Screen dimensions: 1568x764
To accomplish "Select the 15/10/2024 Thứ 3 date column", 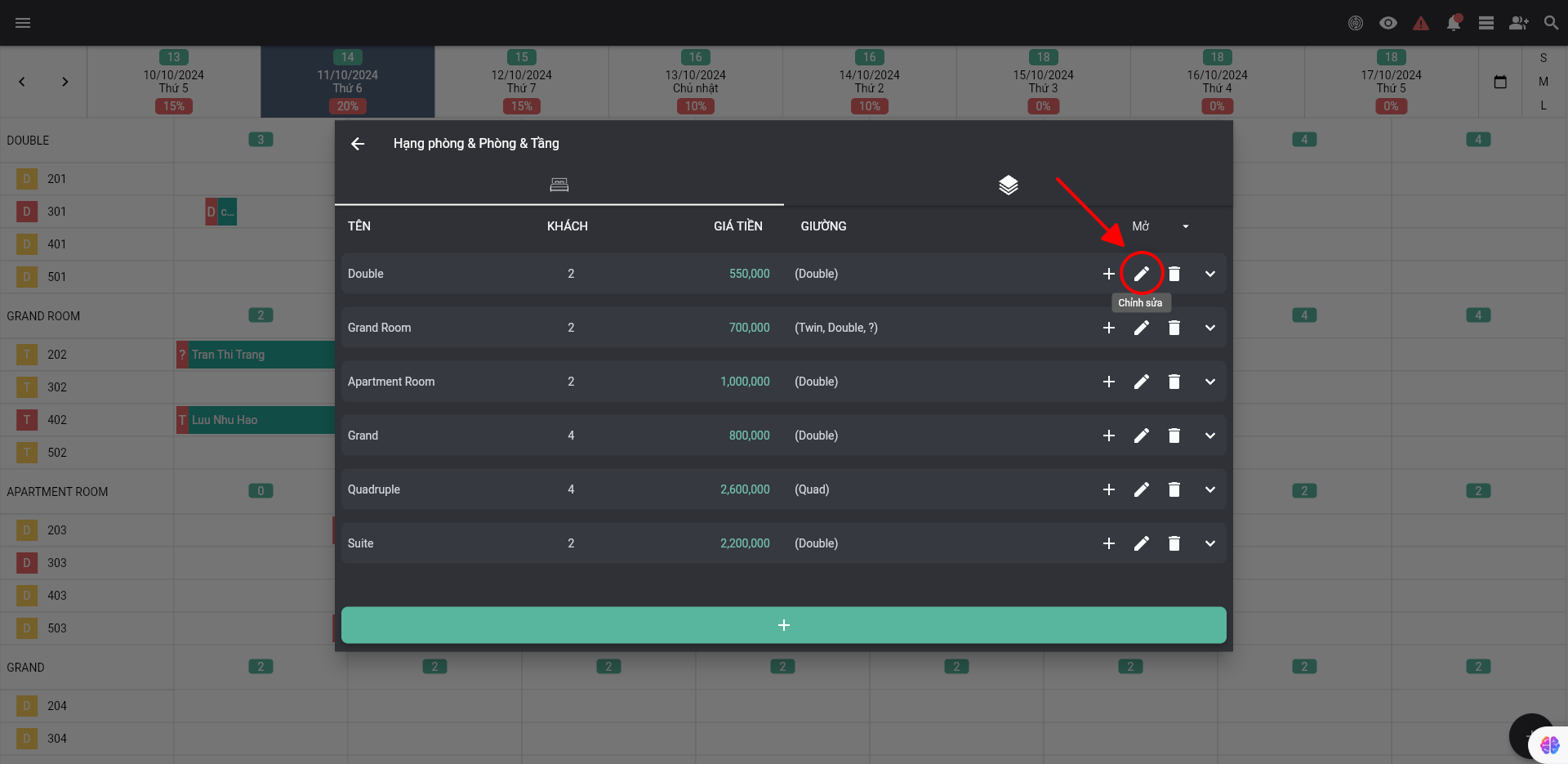I will tap(1044, 82).
